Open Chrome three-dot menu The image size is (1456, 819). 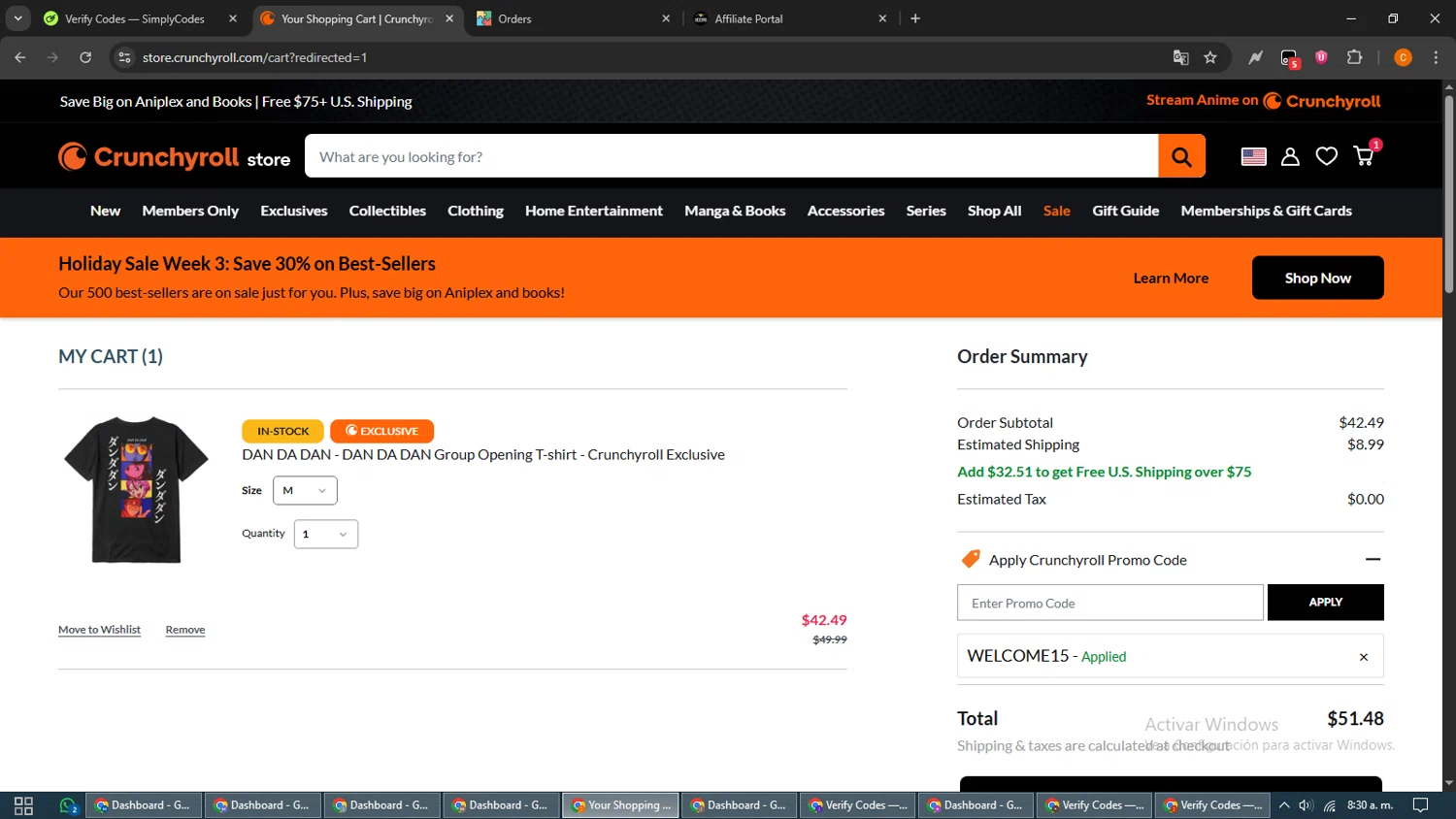point(1436,57)
